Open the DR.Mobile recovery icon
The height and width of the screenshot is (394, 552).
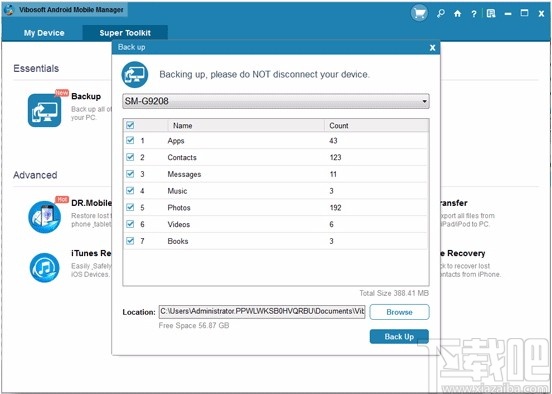pyautogui.click(x=44, y=217)
